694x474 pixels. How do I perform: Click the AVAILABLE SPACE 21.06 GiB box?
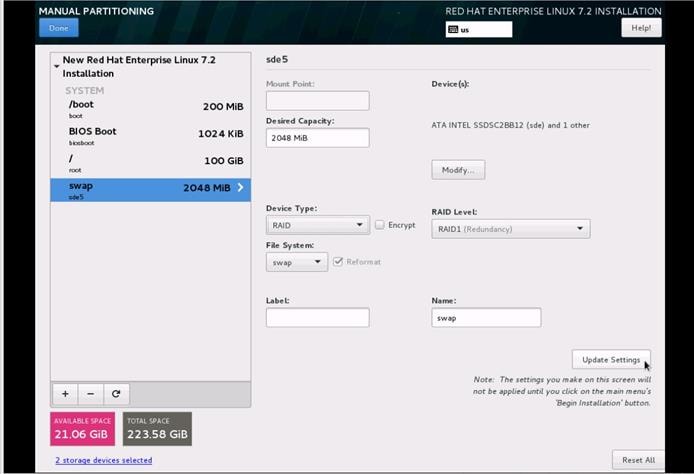tap(82, 429)
